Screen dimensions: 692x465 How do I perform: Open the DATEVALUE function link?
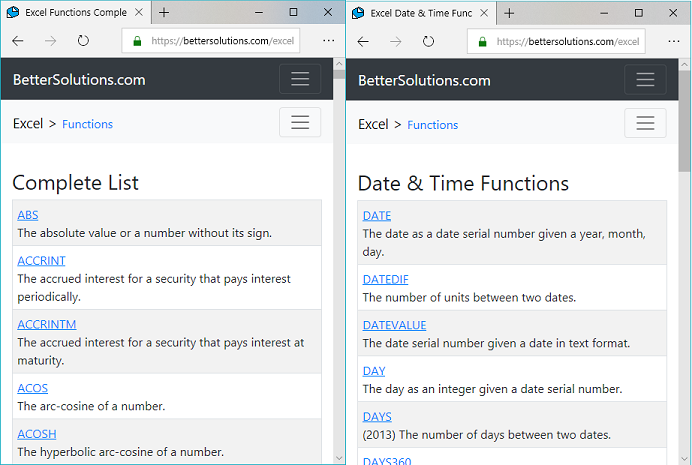(x=394, y=326)
